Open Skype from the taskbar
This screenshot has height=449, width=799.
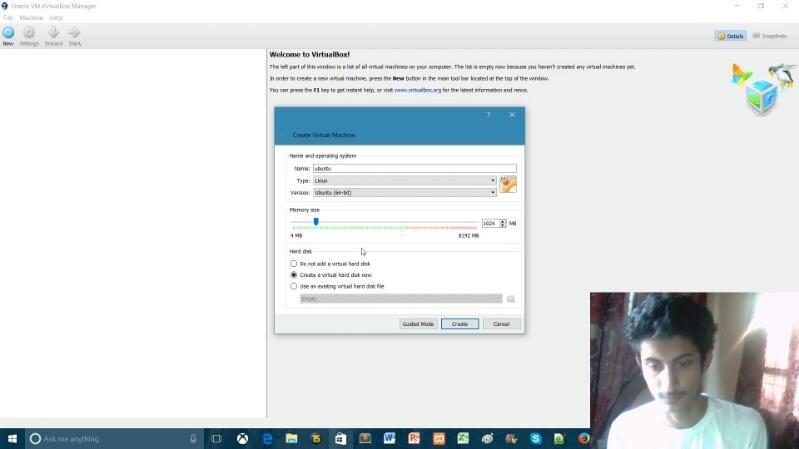click(x=536, y=439)
